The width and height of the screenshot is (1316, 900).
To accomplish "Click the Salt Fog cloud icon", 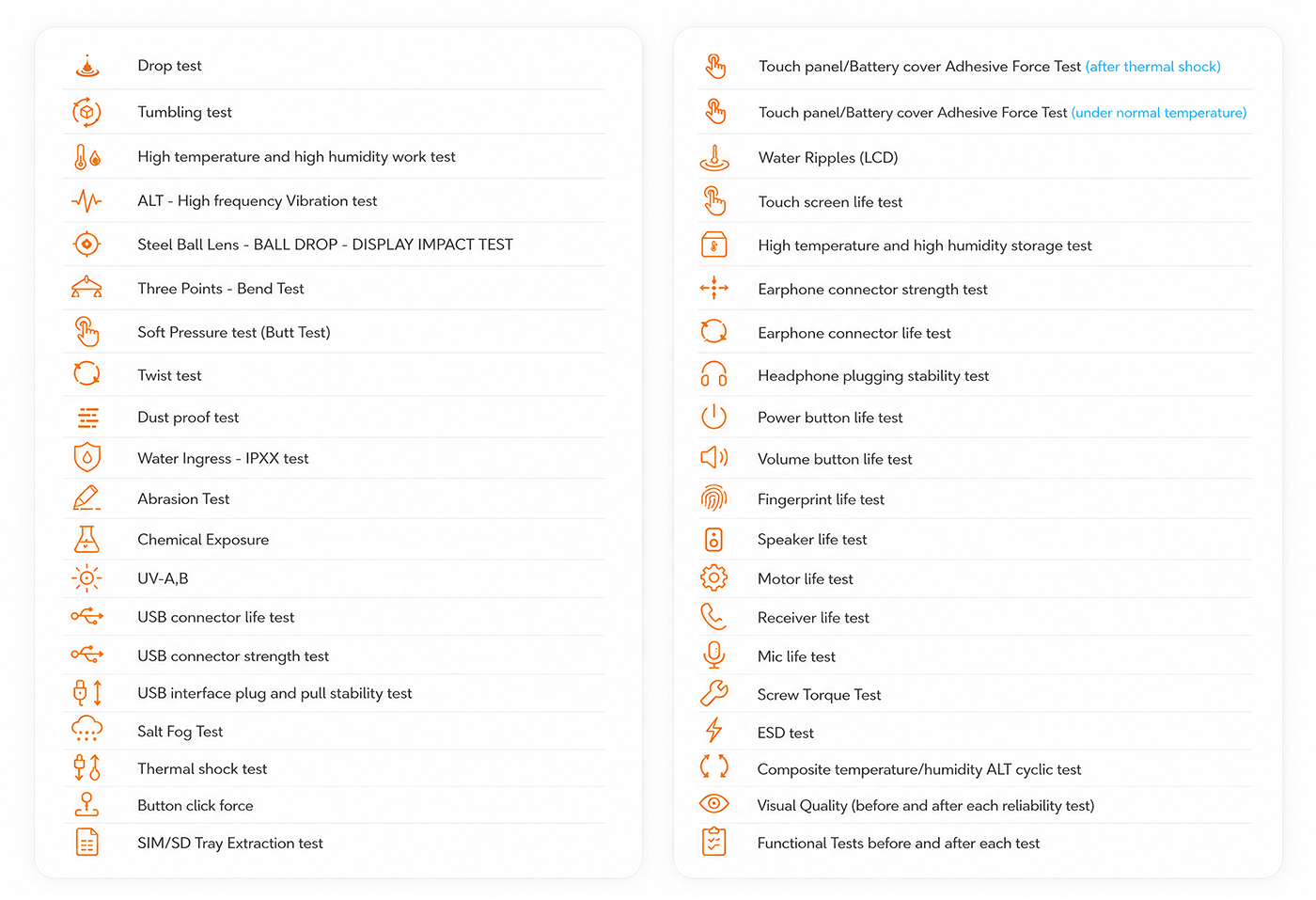I will pos(87,730).
